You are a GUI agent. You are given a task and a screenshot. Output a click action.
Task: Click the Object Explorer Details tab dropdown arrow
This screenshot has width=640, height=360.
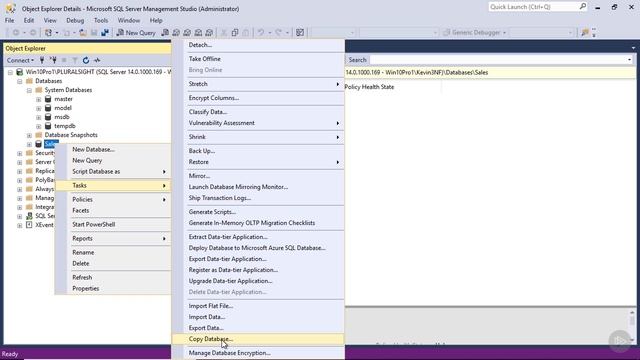point(633,48)
